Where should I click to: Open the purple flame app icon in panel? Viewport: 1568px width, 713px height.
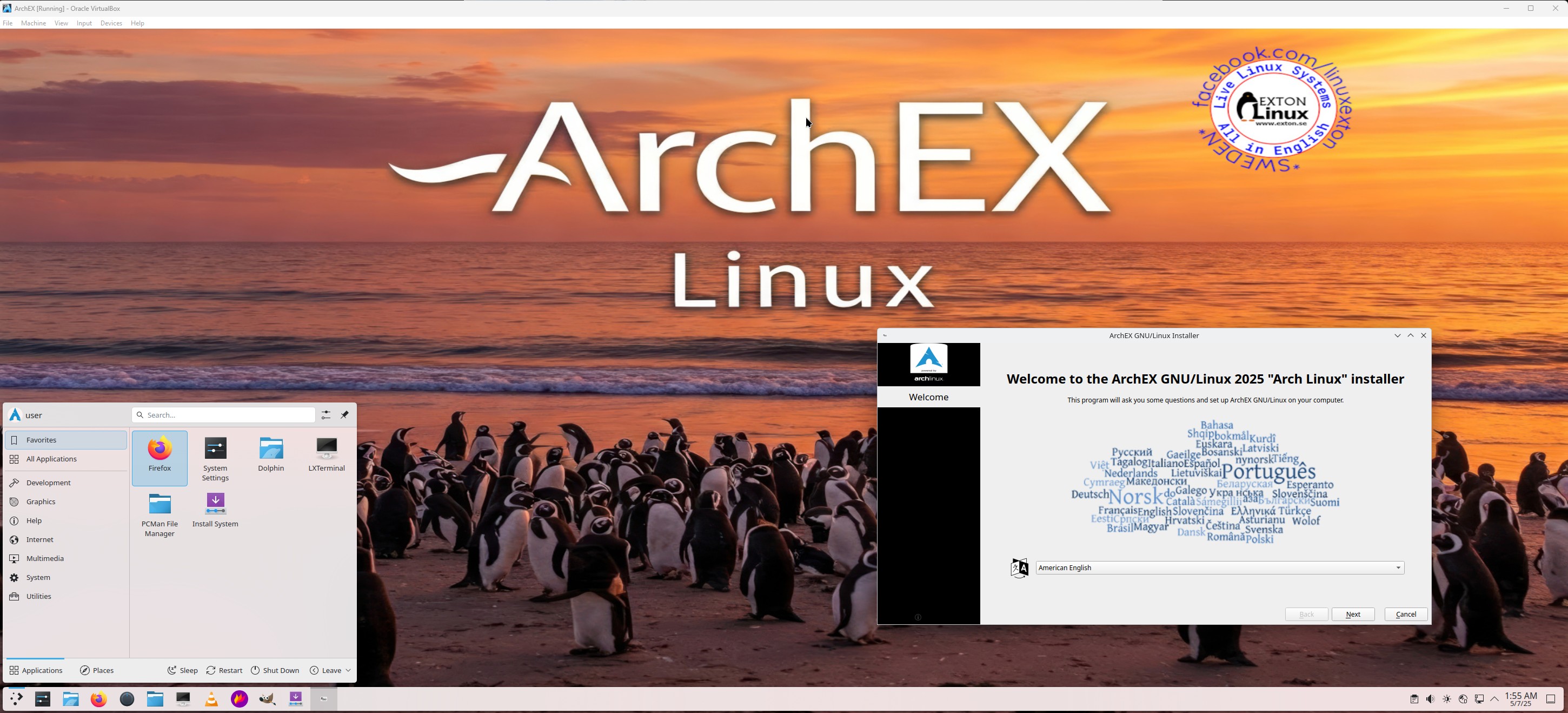(x=239, y=699)
